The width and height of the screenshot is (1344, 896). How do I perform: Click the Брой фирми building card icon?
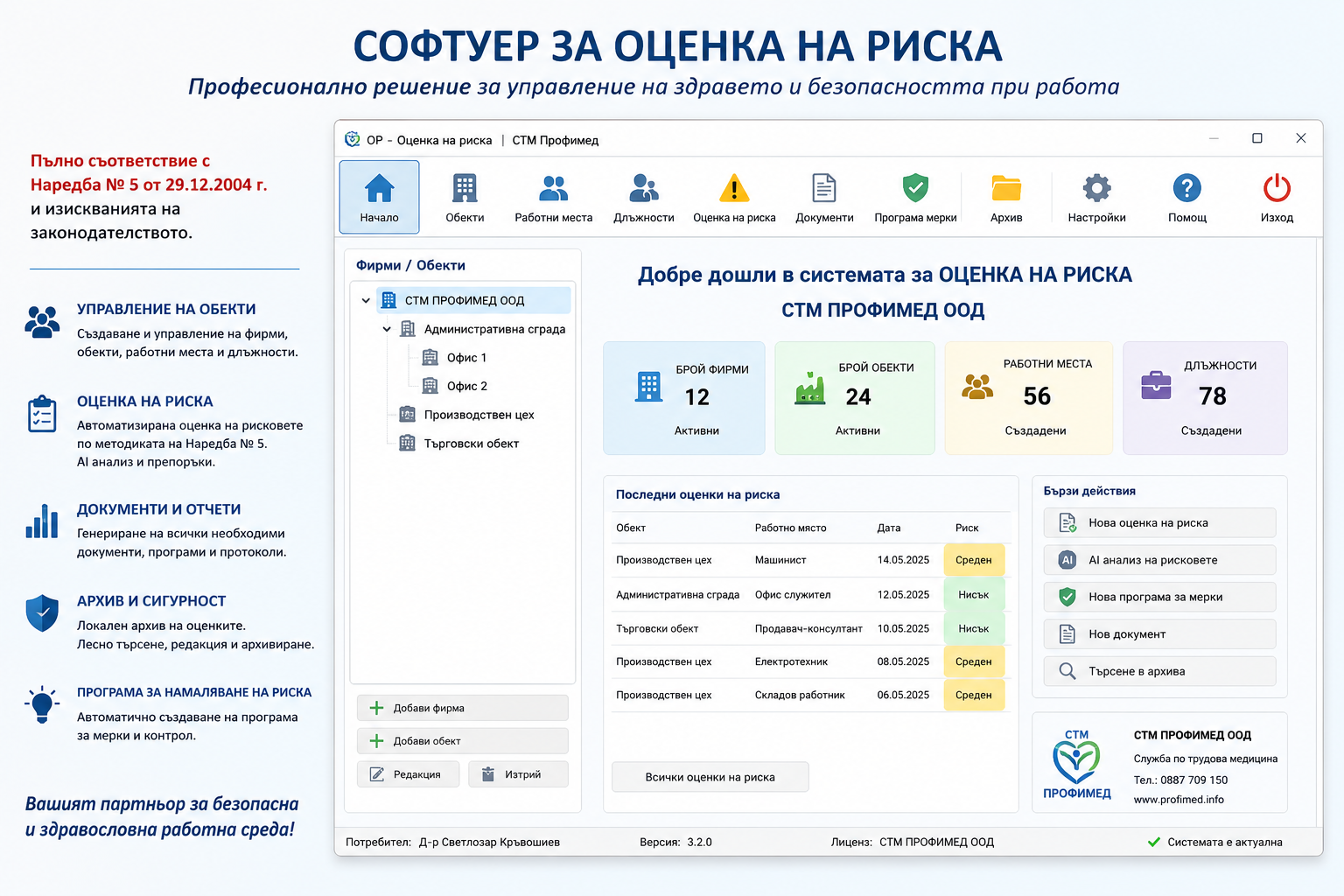pos(648,386)
